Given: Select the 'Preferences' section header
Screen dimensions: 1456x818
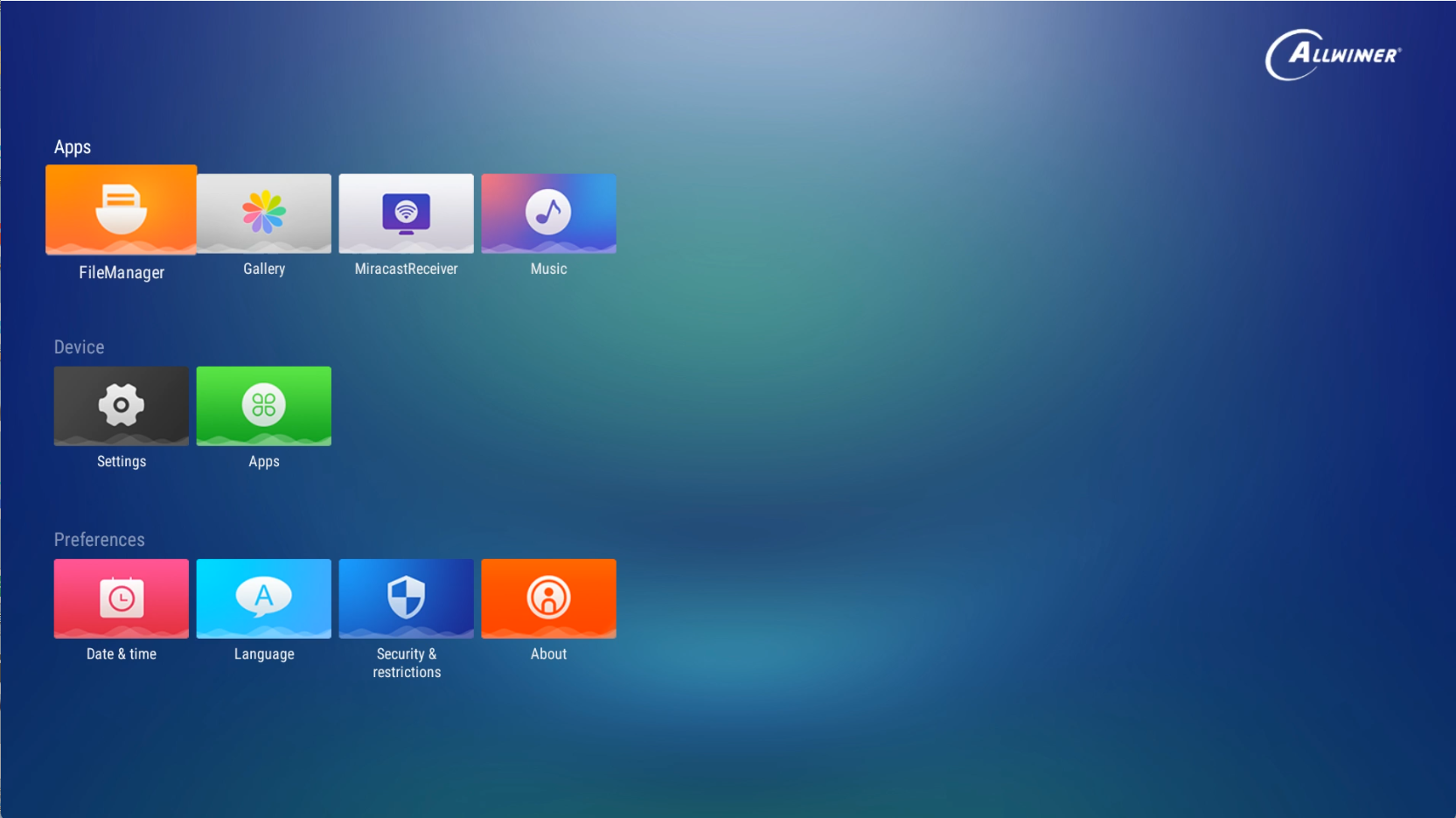Looking at the screenshot, I should (99, 540).
